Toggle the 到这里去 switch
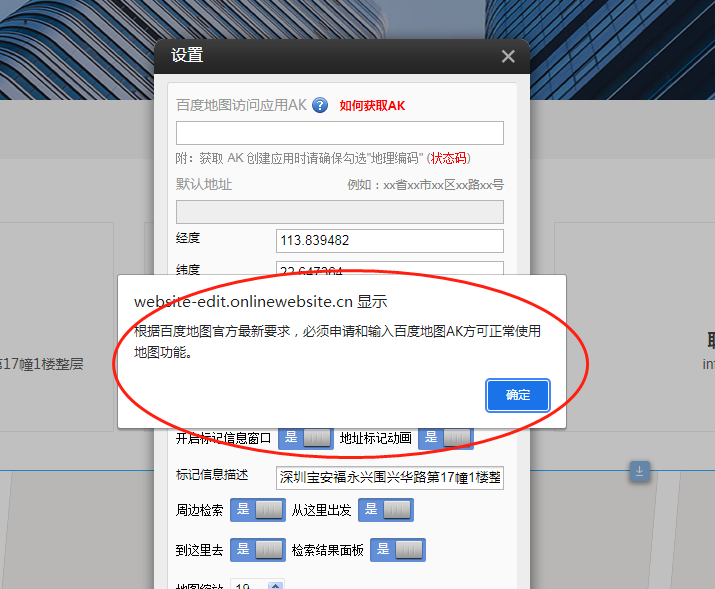Screen dimensions: 715x589 [258, 550]
